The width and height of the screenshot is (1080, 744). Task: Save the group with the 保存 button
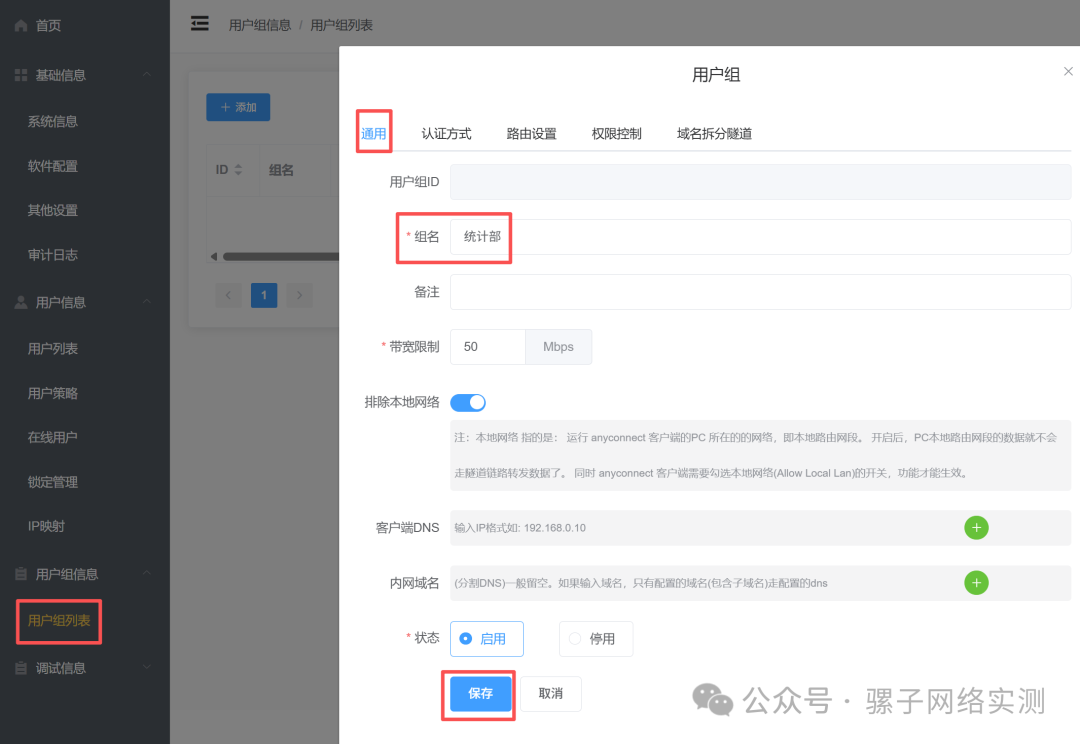[478, 692]
